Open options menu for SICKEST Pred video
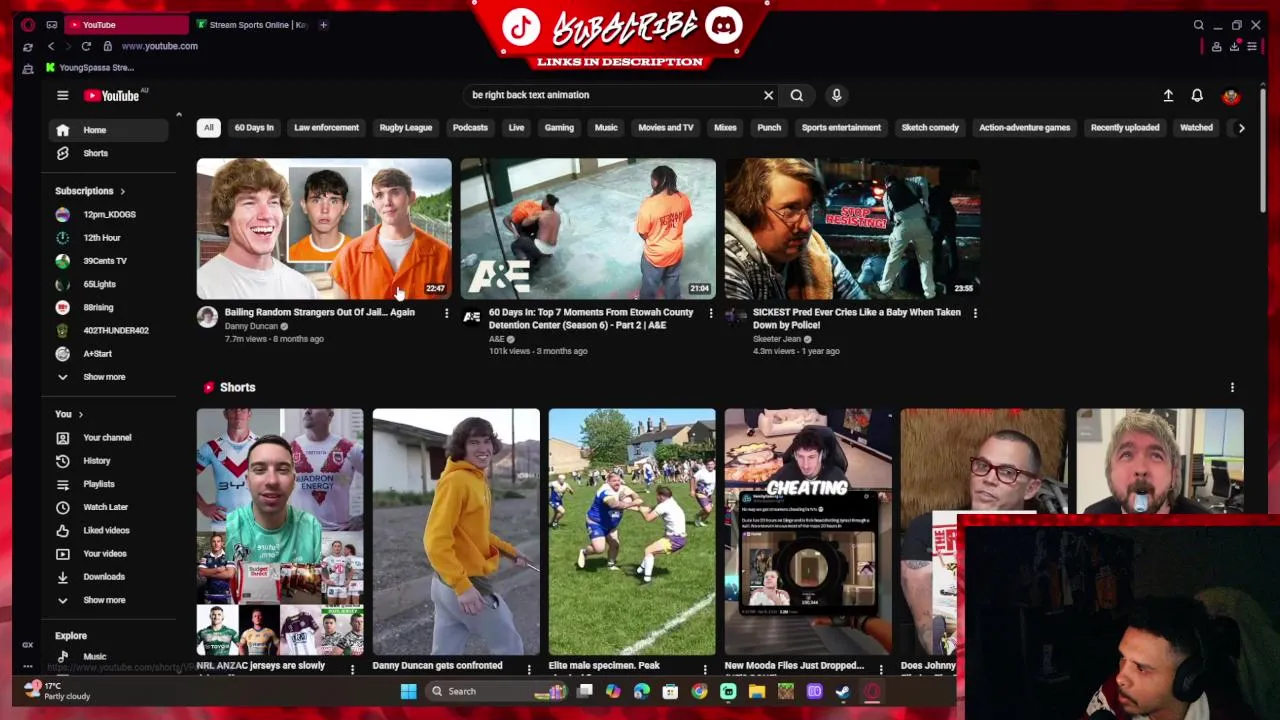 pyautogui.click(x=975, y=313)
